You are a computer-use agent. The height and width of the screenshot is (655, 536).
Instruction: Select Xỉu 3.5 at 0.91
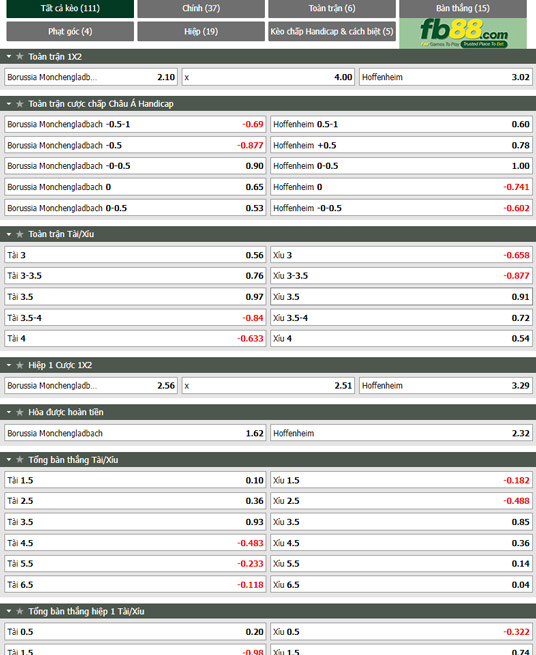pos(401,297)
